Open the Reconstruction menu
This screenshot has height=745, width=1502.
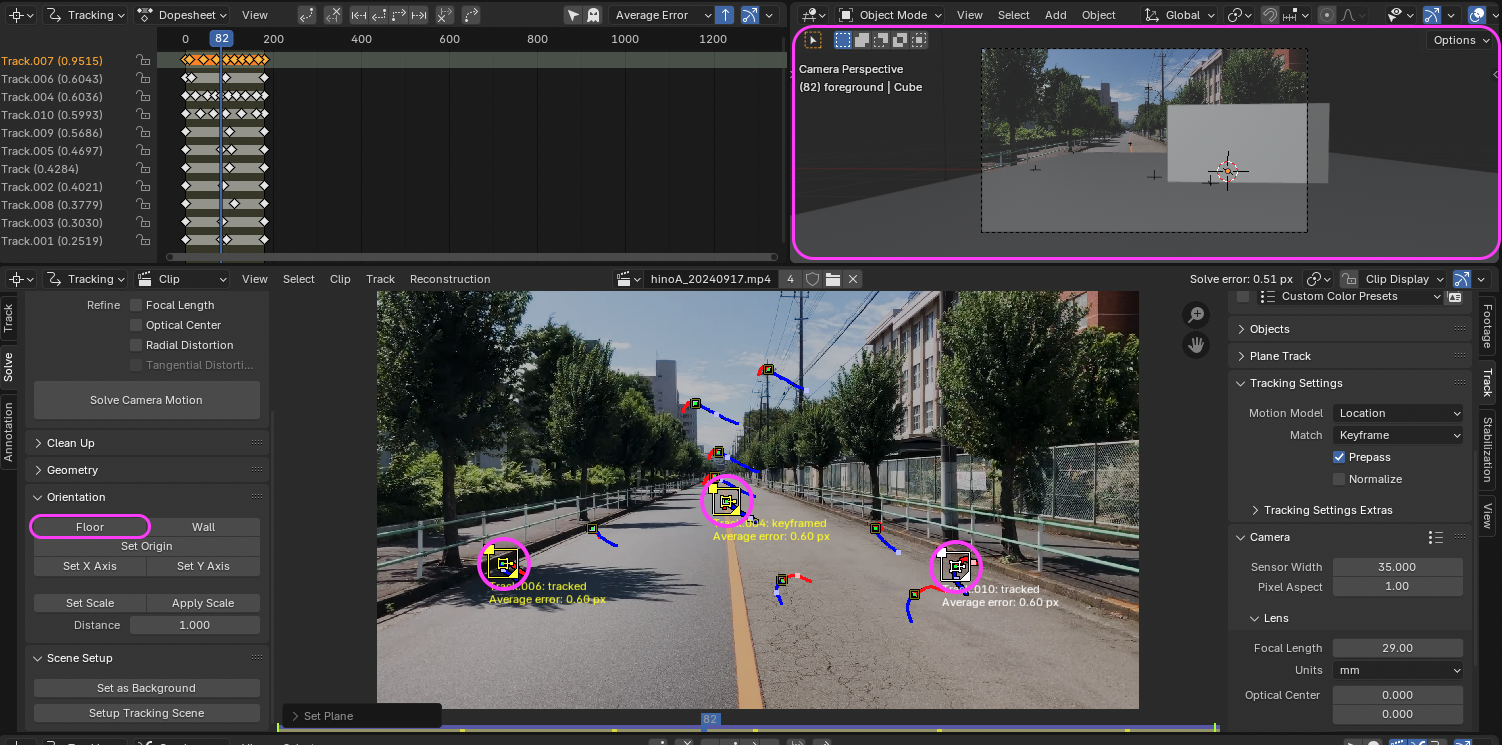click(450, 279)
